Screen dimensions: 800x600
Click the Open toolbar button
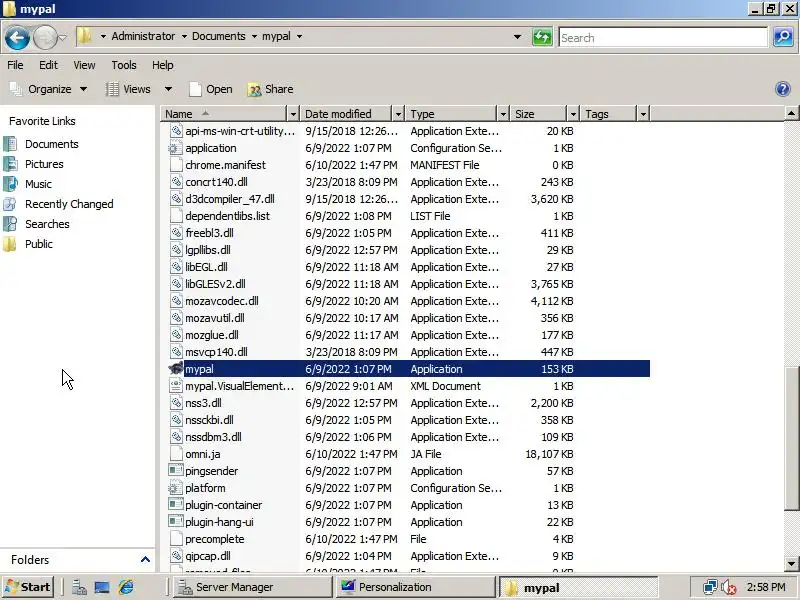click(x=211, y=89)
